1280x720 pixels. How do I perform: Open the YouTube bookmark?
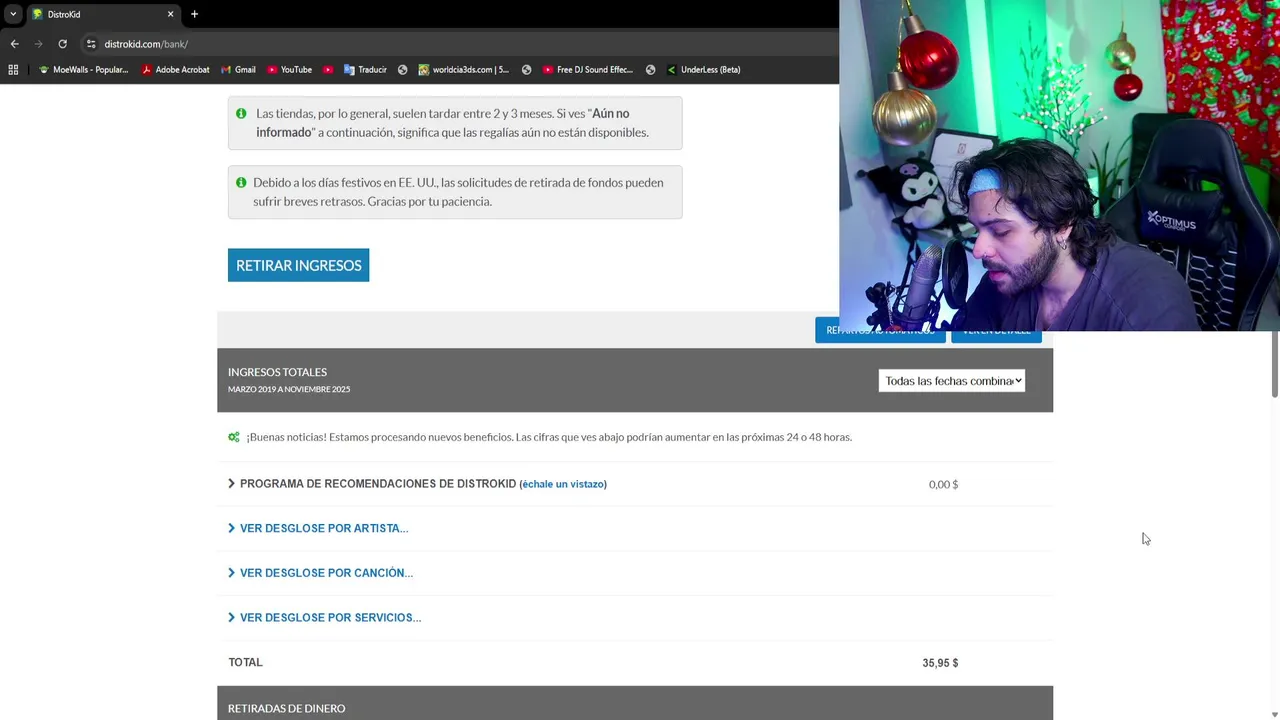point(289,70)
